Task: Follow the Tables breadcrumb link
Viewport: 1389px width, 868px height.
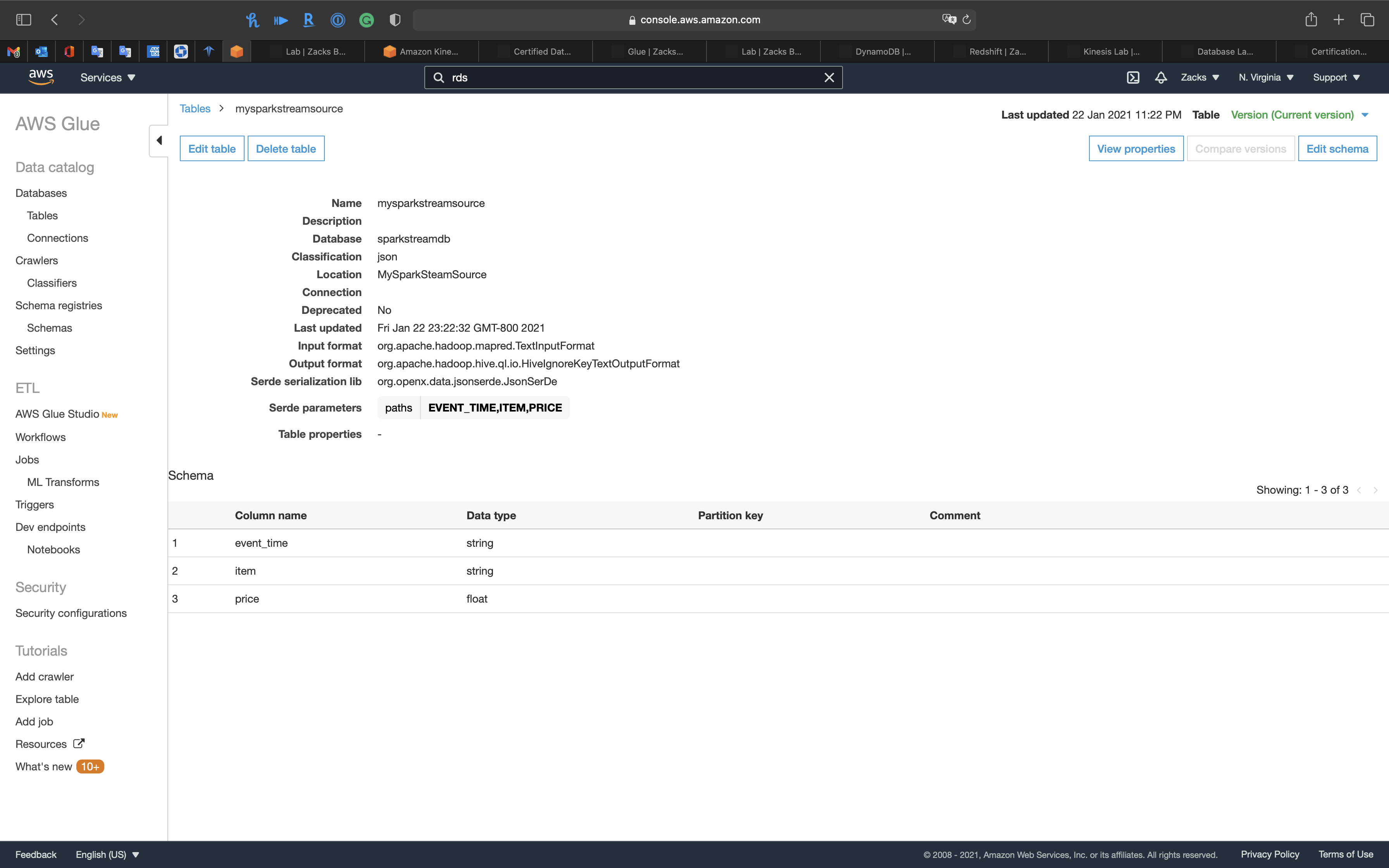Action: click(x=195, y=108)
